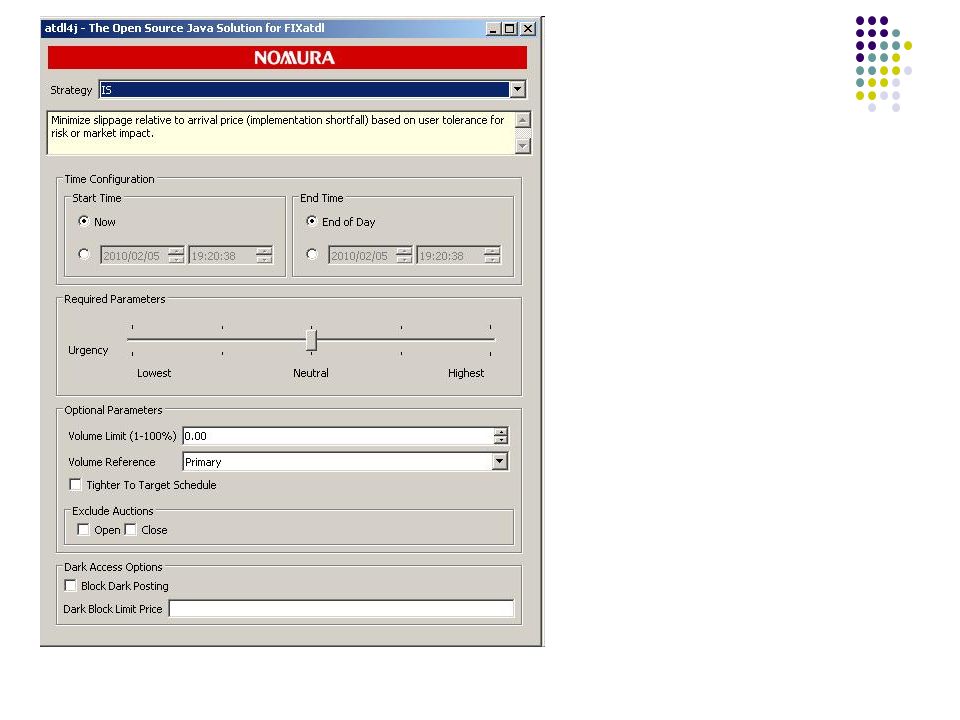Check the Open auction exclusion box
This screenshot has height=720, width=960.
pyautogui.click(x=83, y=530)
